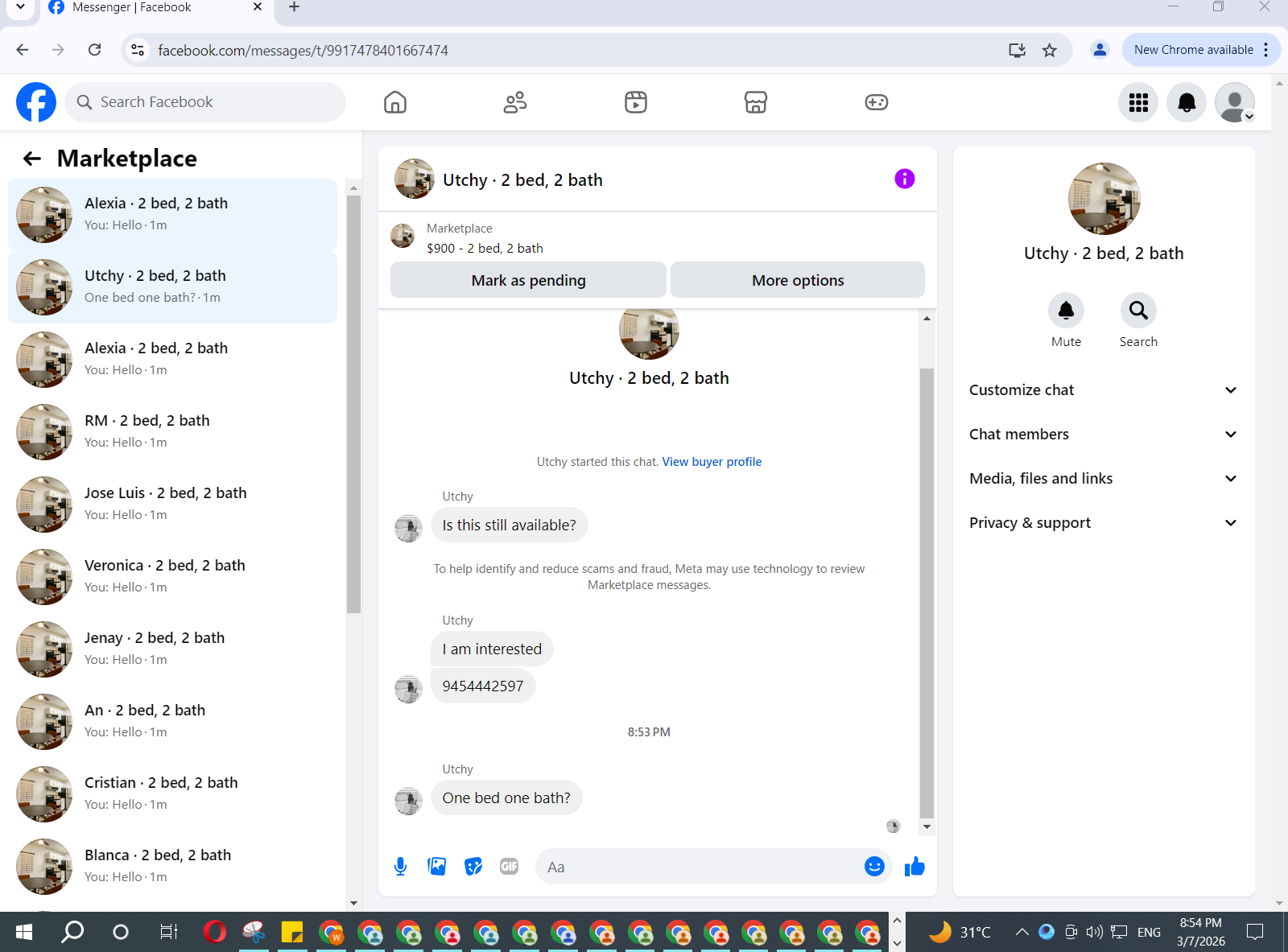Expand Media, files and links section
Image resolution: width=1288 pixels, height=952 pixels.
[x=1104, y=479]
